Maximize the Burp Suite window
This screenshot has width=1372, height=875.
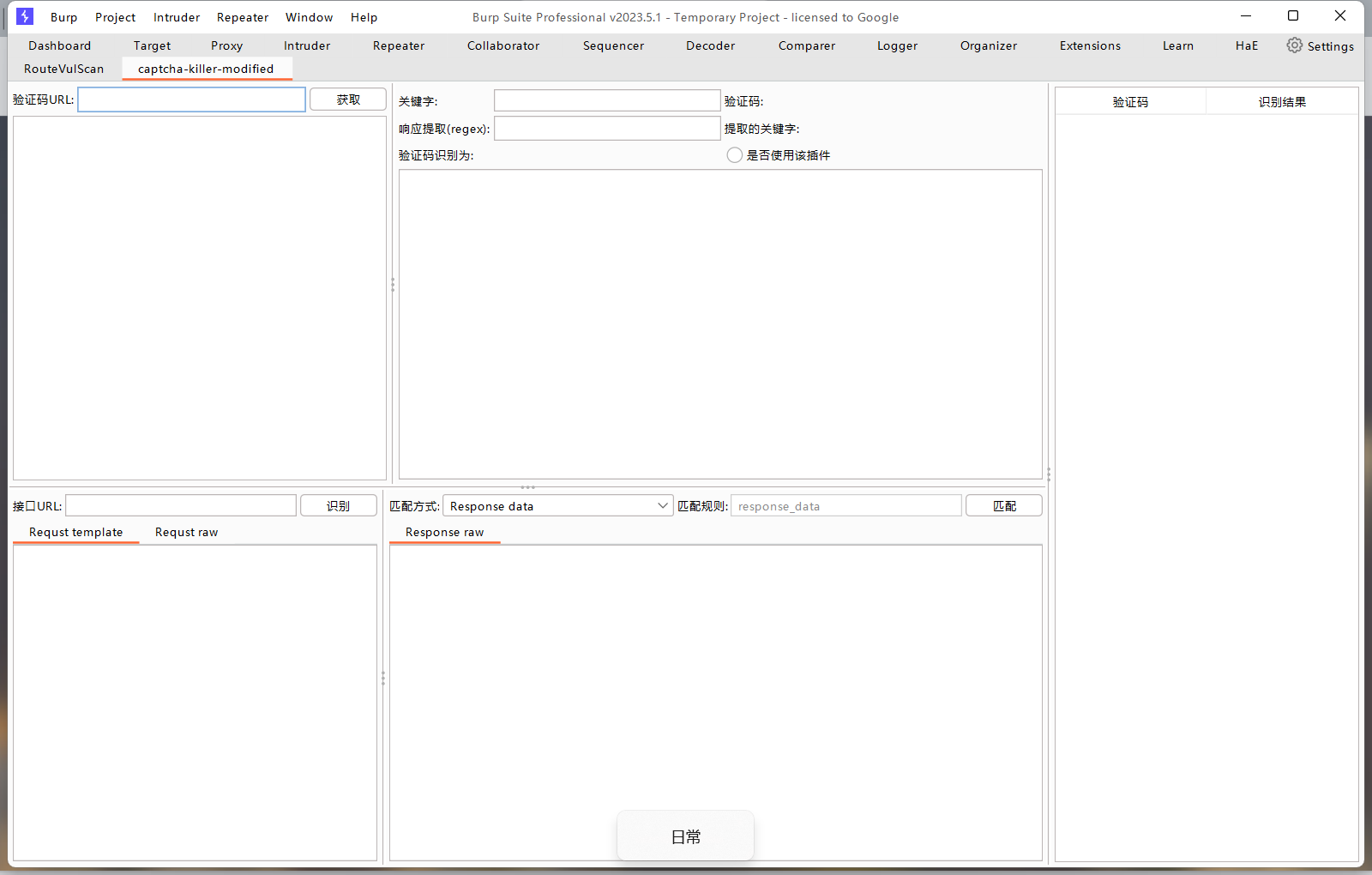[1293, 15]
